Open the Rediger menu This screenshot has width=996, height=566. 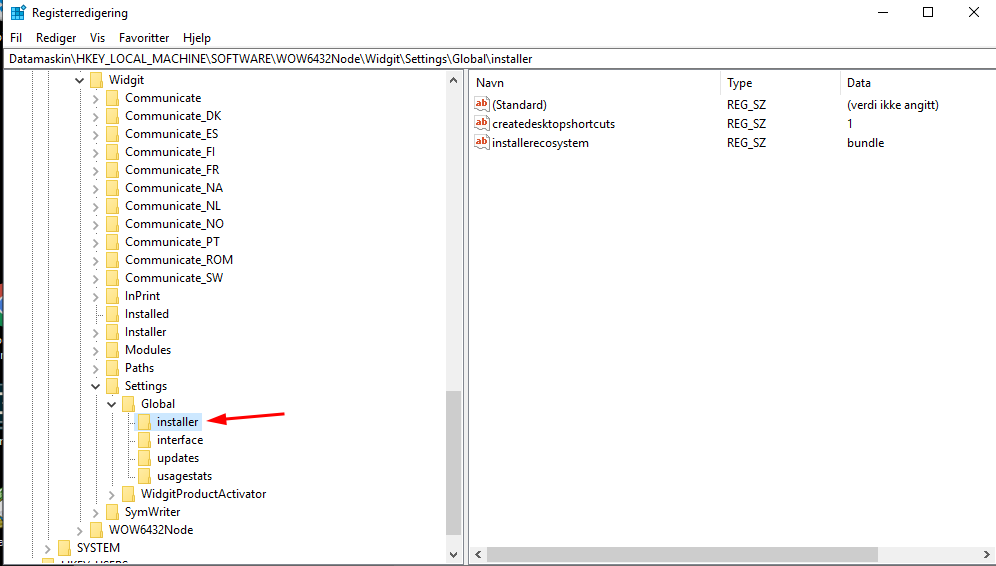(56, 38)
